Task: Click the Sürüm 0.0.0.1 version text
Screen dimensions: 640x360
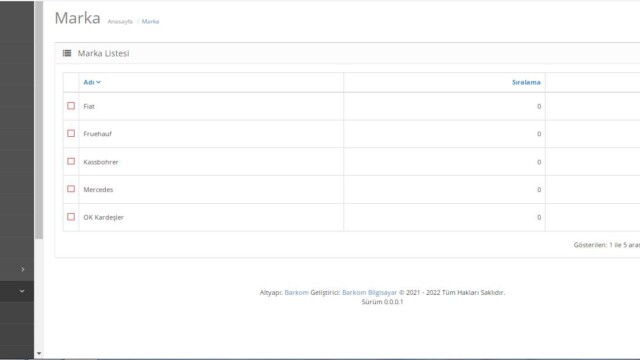Action: (382, 302)
